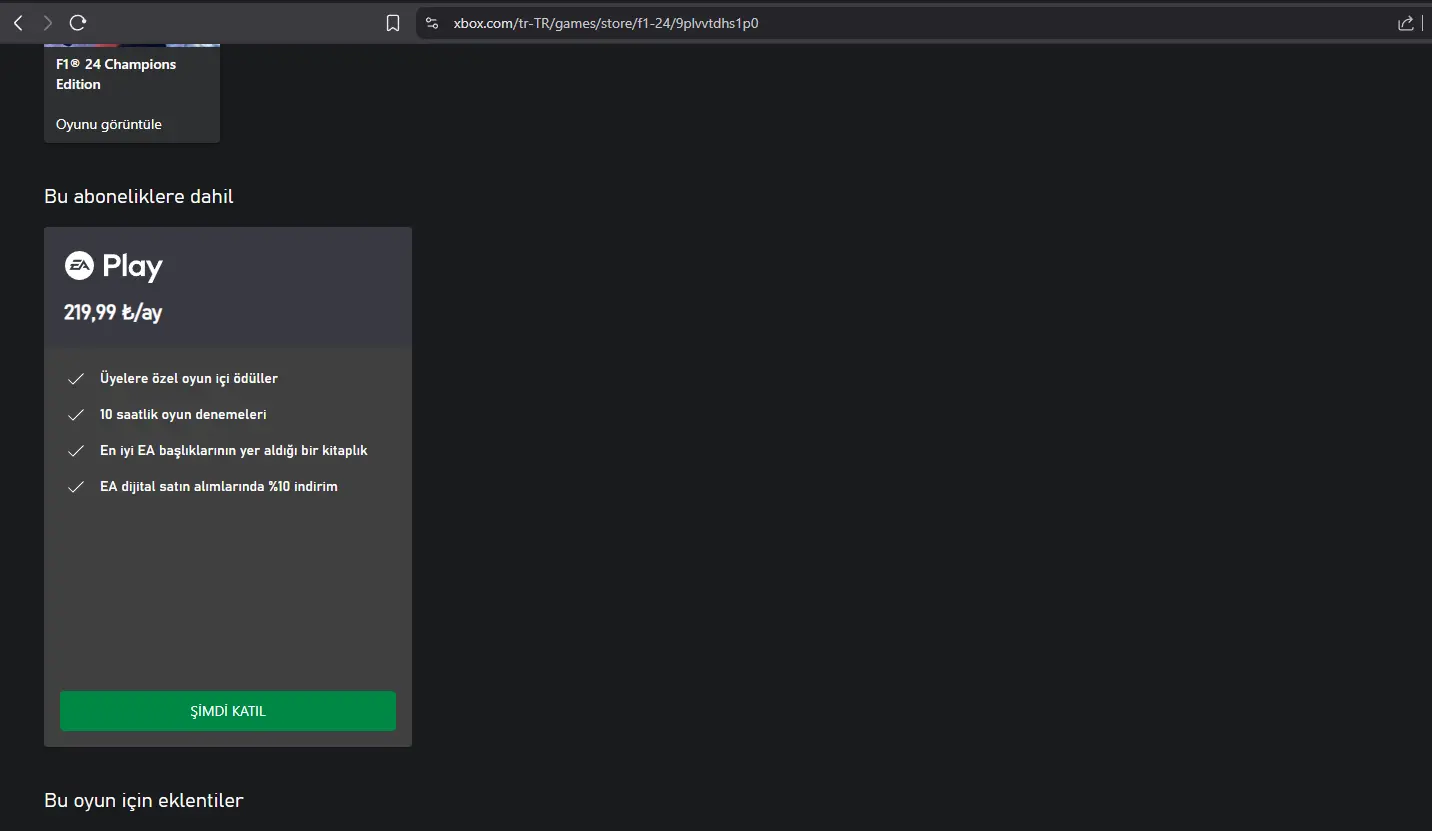Click EA dijital satın alımlarında %10 indirim
The width and height of the screenshot is (1432, 831).
[x=219, y=486]
